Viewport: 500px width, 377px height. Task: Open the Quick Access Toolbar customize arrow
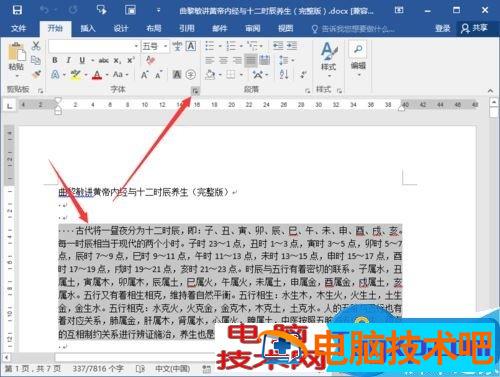pyautogui.click(x=158, y=10)
